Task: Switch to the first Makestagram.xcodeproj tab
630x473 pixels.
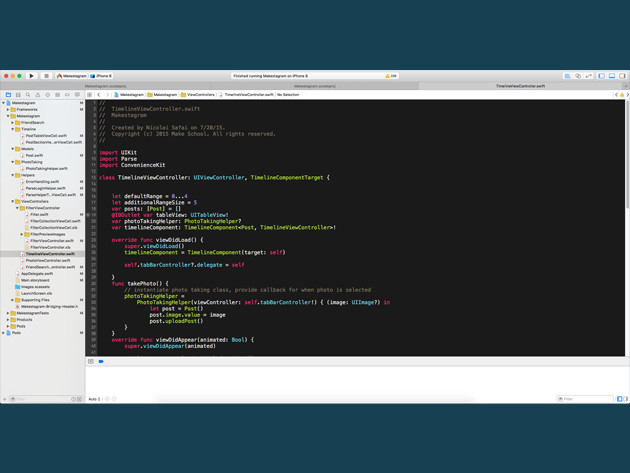Action: [x=106, y=86]
